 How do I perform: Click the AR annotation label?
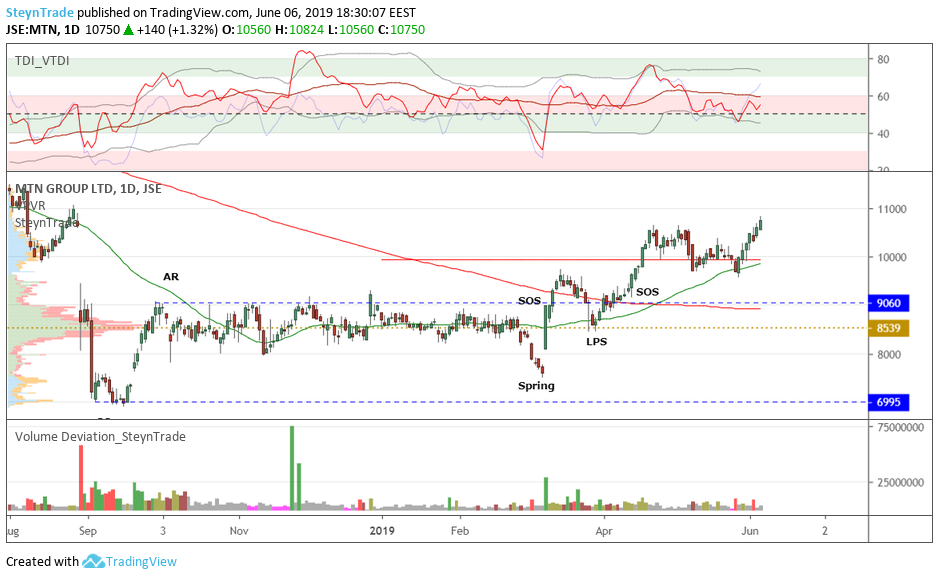click(x=171, y=277)
